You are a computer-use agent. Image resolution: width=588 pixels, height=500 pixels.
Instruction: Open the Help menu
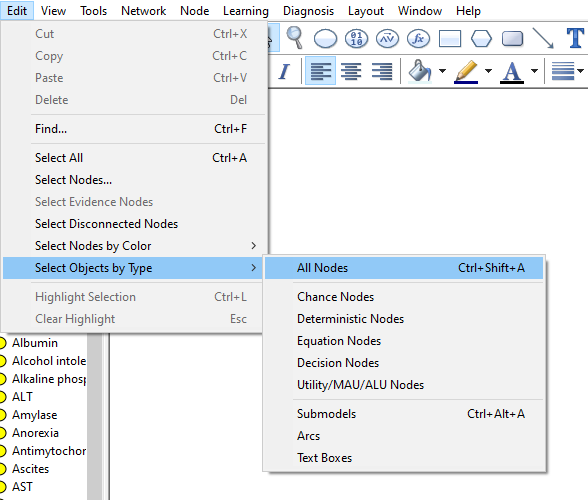pyautogui.click(x=468, y=11)
